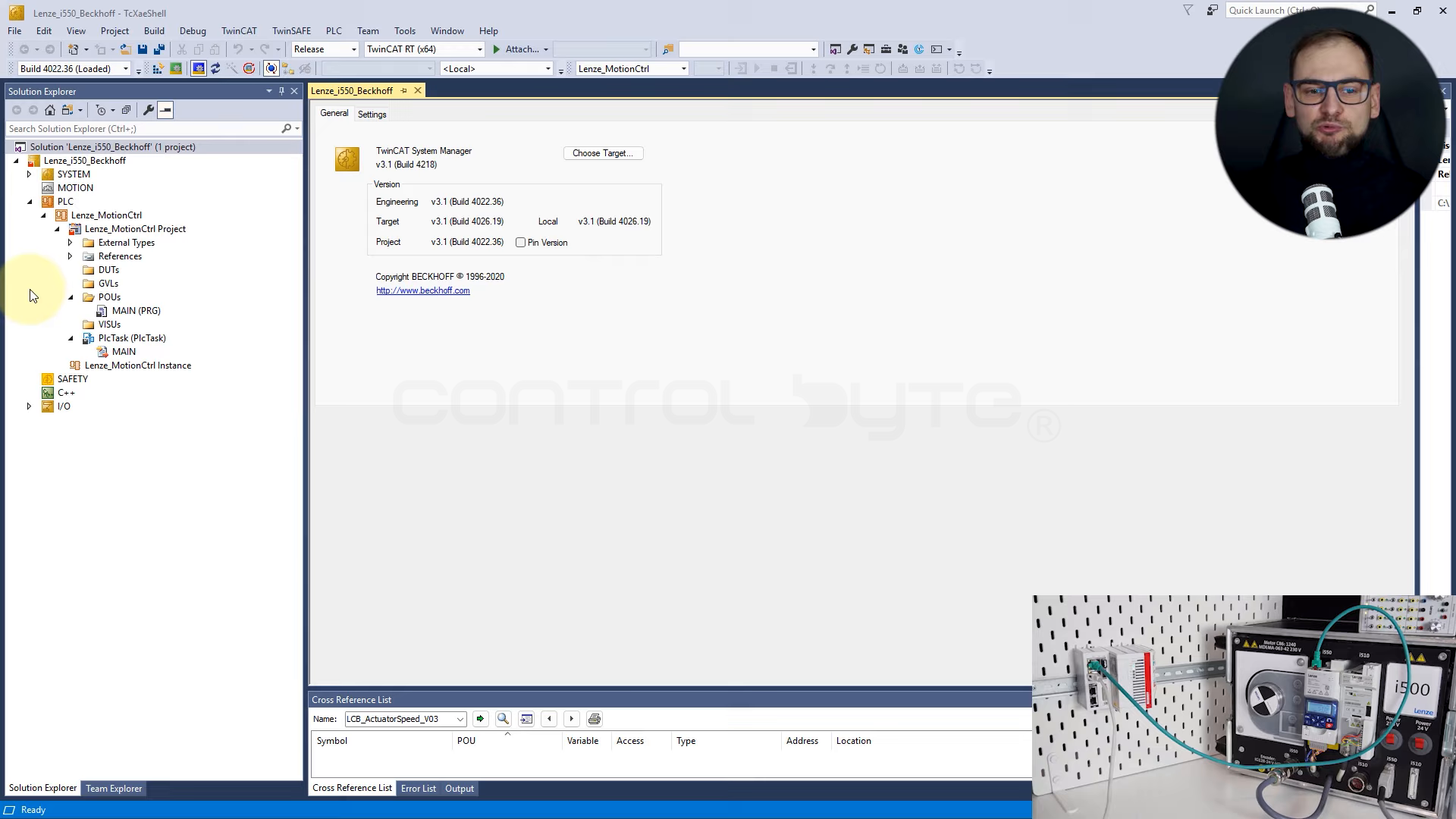Click the magic wand Scan icon
The height and width of the screenshot is (819, 1456).
pos(232,69)
